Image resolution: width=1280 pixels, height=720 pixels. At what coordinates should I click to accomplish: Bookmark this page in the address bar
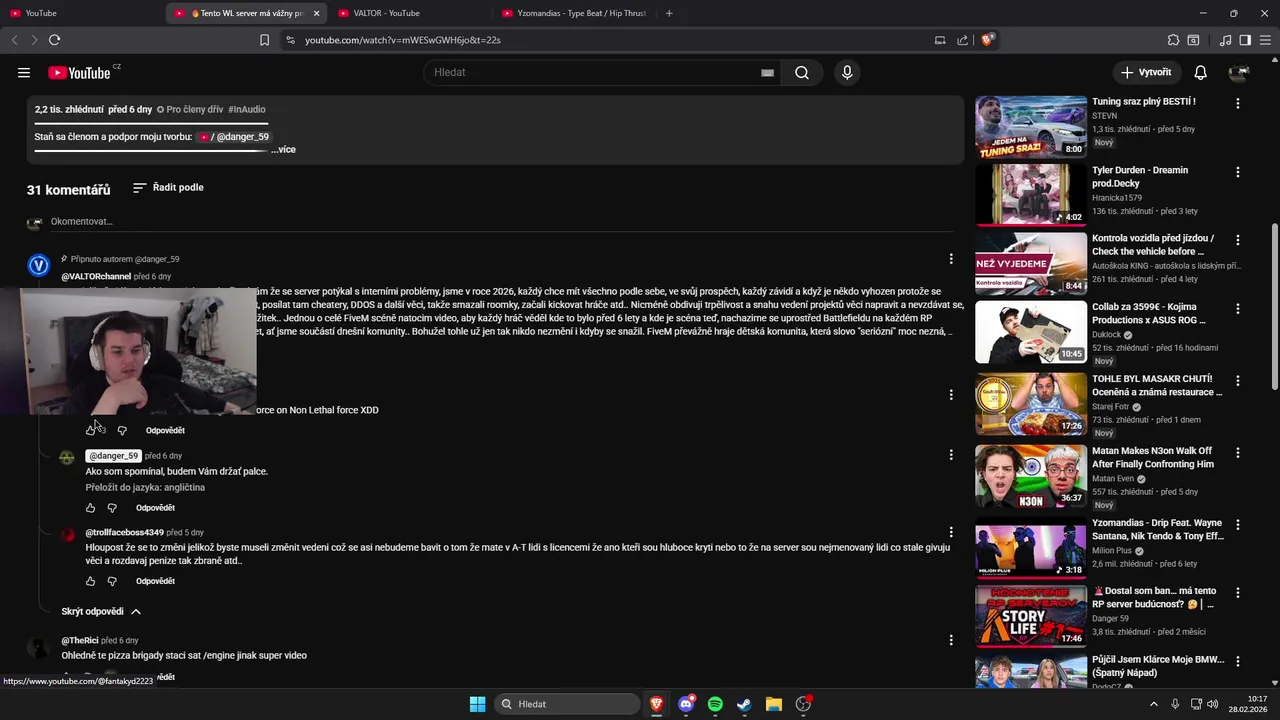(x=264, y=40)
